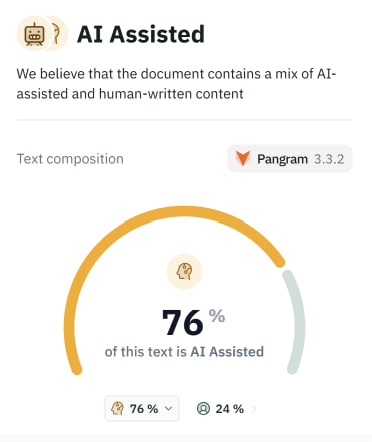Click the version number 3.3.2
The width and height of the screenshot is (372, 442).
pyautogui.click(x=329, y=159)
